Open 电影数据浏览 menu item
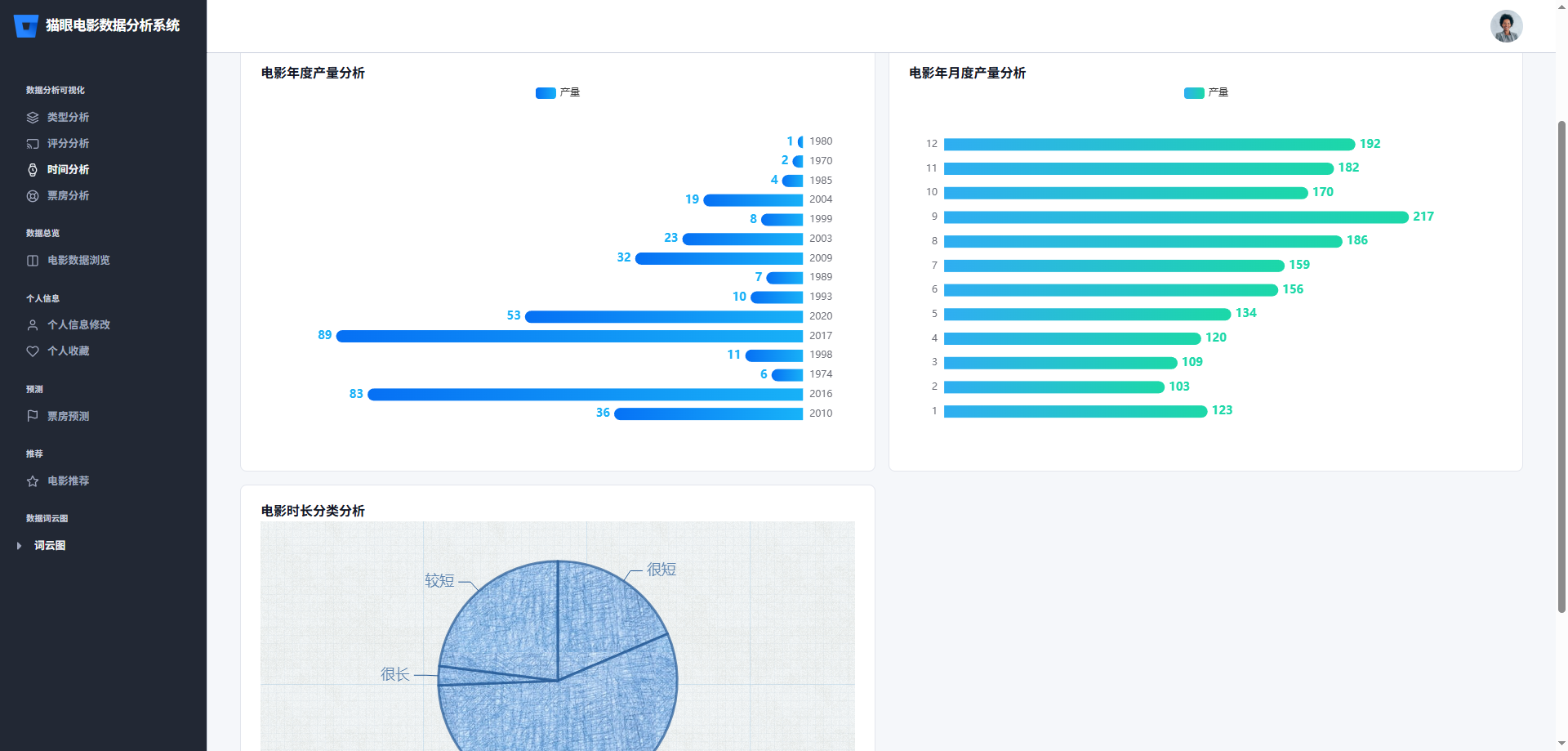 [x=78, y=261]
